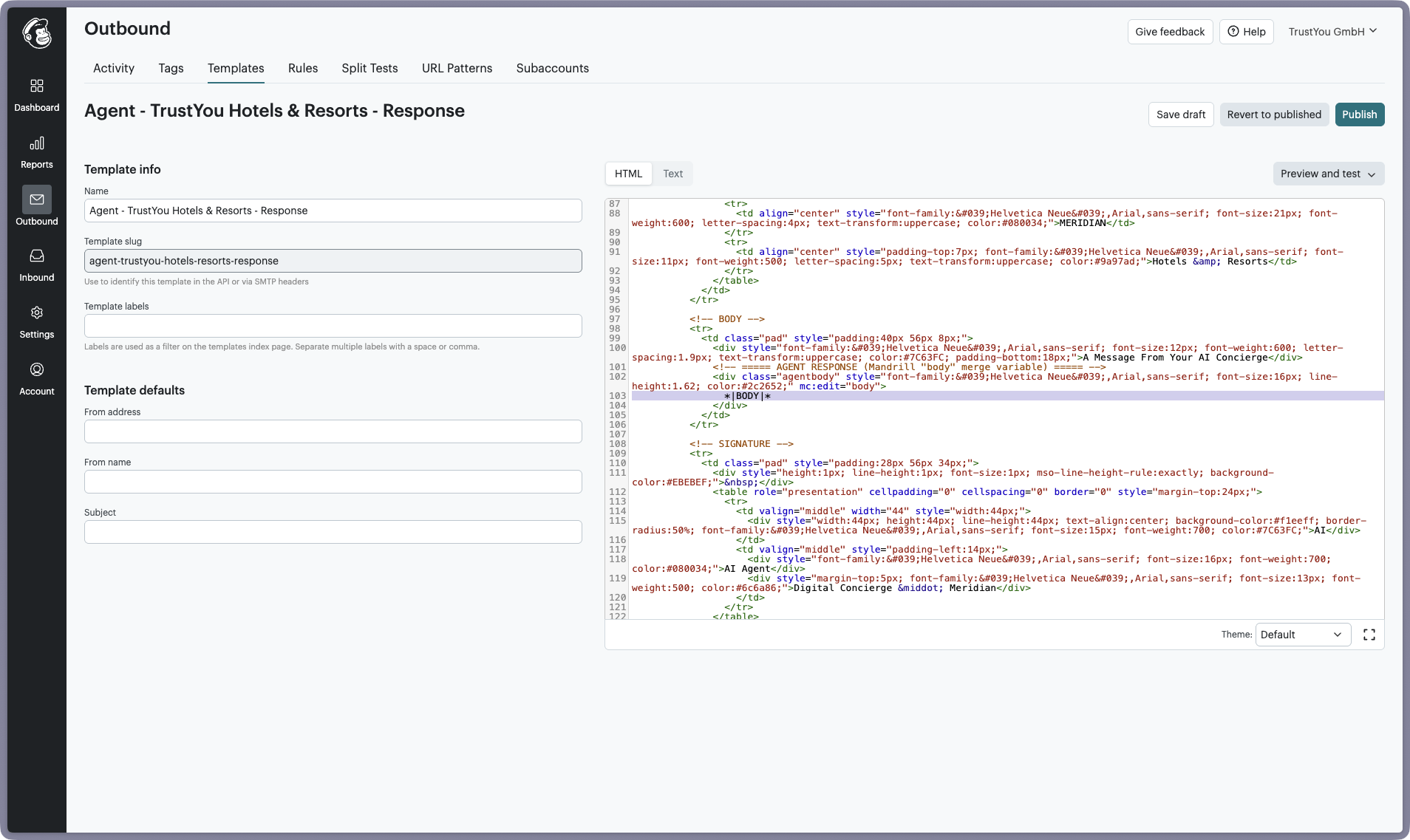Open the Rules tab
This screenshot has height=840, width=1410.
click(x=303, y=68)
